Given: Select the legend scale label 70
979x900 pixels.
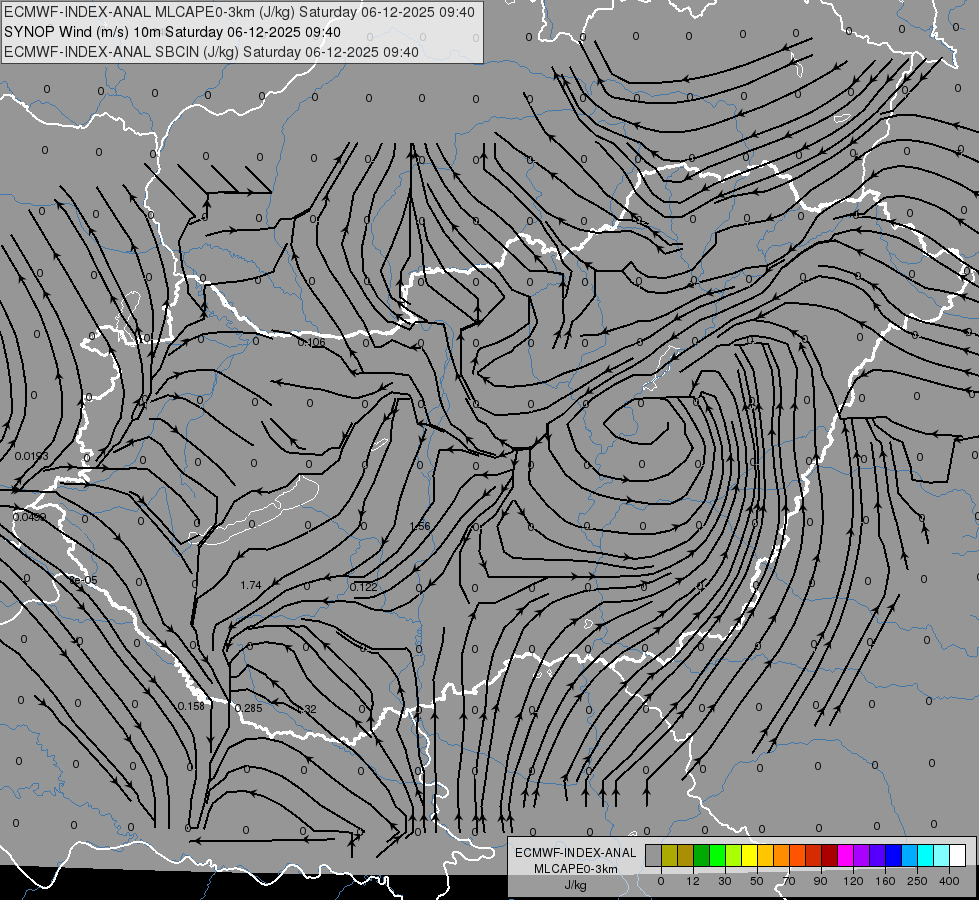Looking at the screenshot, I should [x=789, y=881].
